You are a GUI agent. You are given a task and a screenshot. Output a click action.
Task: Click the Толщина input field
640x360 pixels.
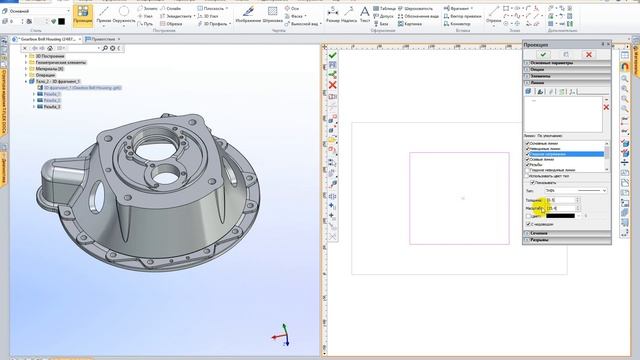[x=562, y=200]
